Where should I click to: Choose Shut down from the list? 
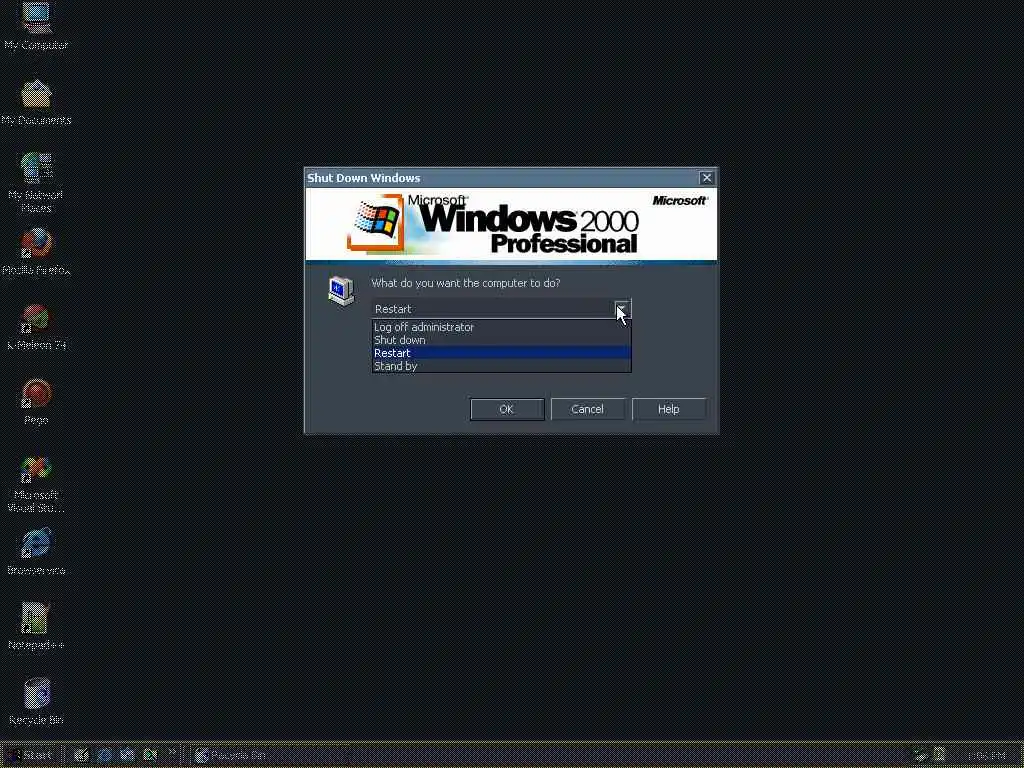[x=502, y=340]
